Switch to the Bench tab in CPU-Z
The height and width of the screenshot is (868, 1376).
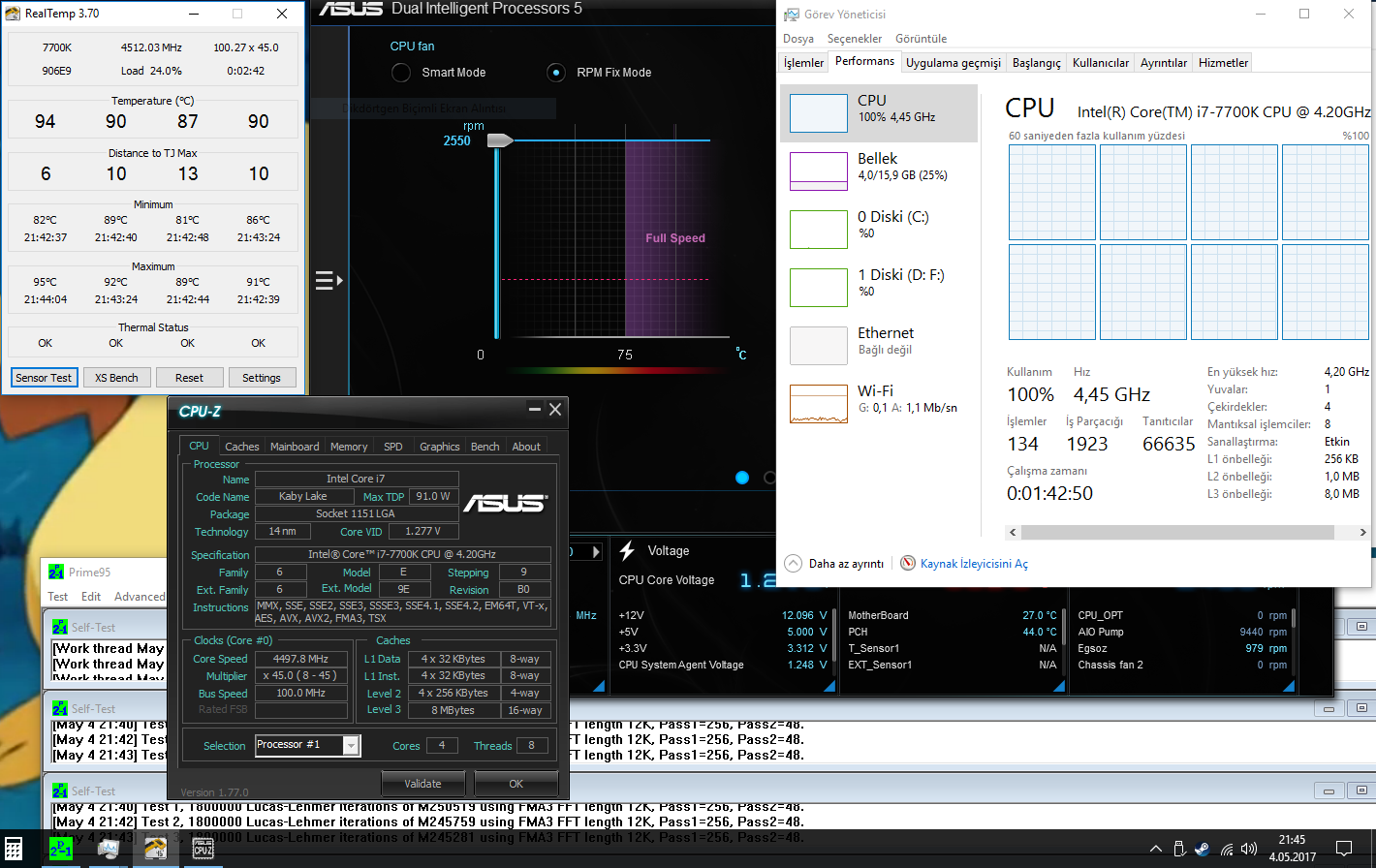pos(485,447)
